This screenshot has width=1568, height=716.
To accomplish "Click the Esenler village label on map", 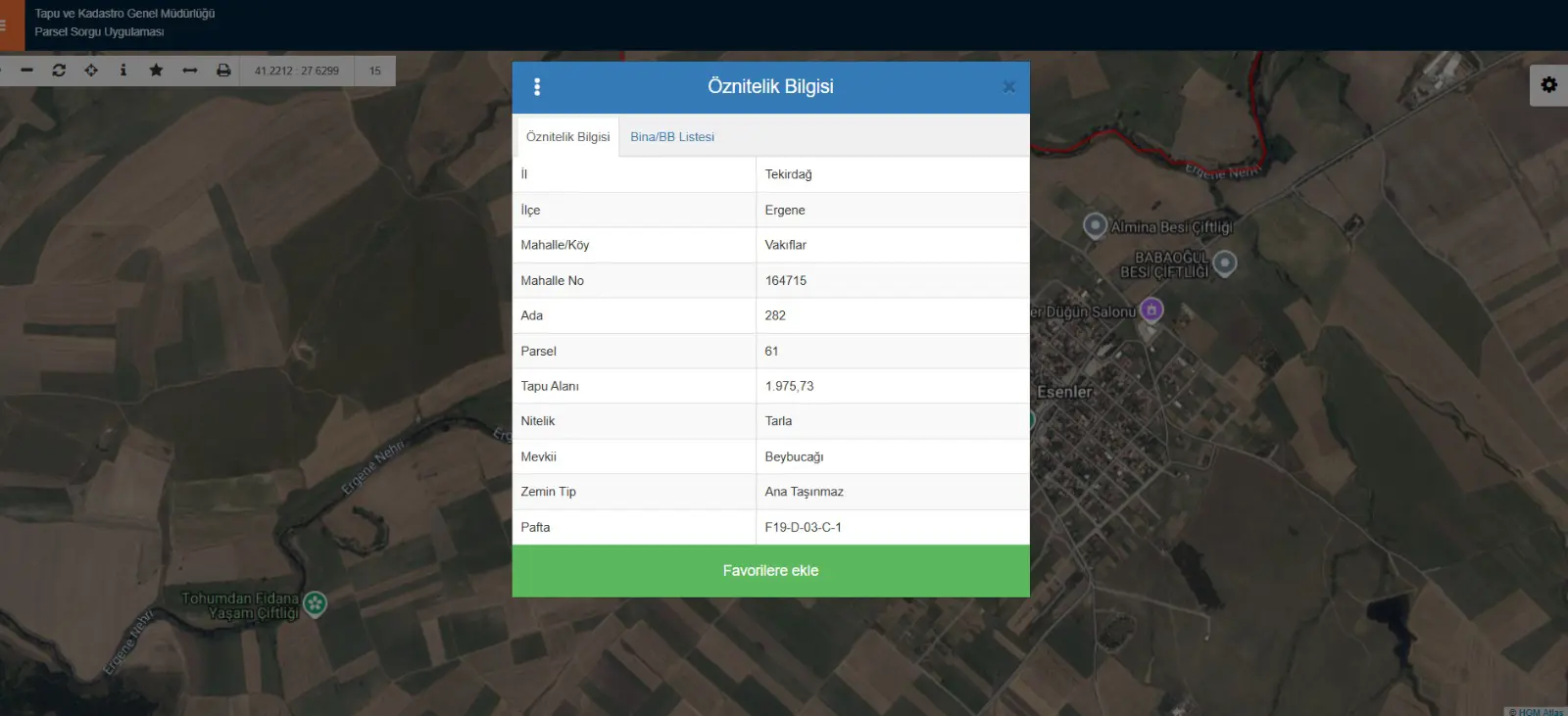I will 1064,392.
